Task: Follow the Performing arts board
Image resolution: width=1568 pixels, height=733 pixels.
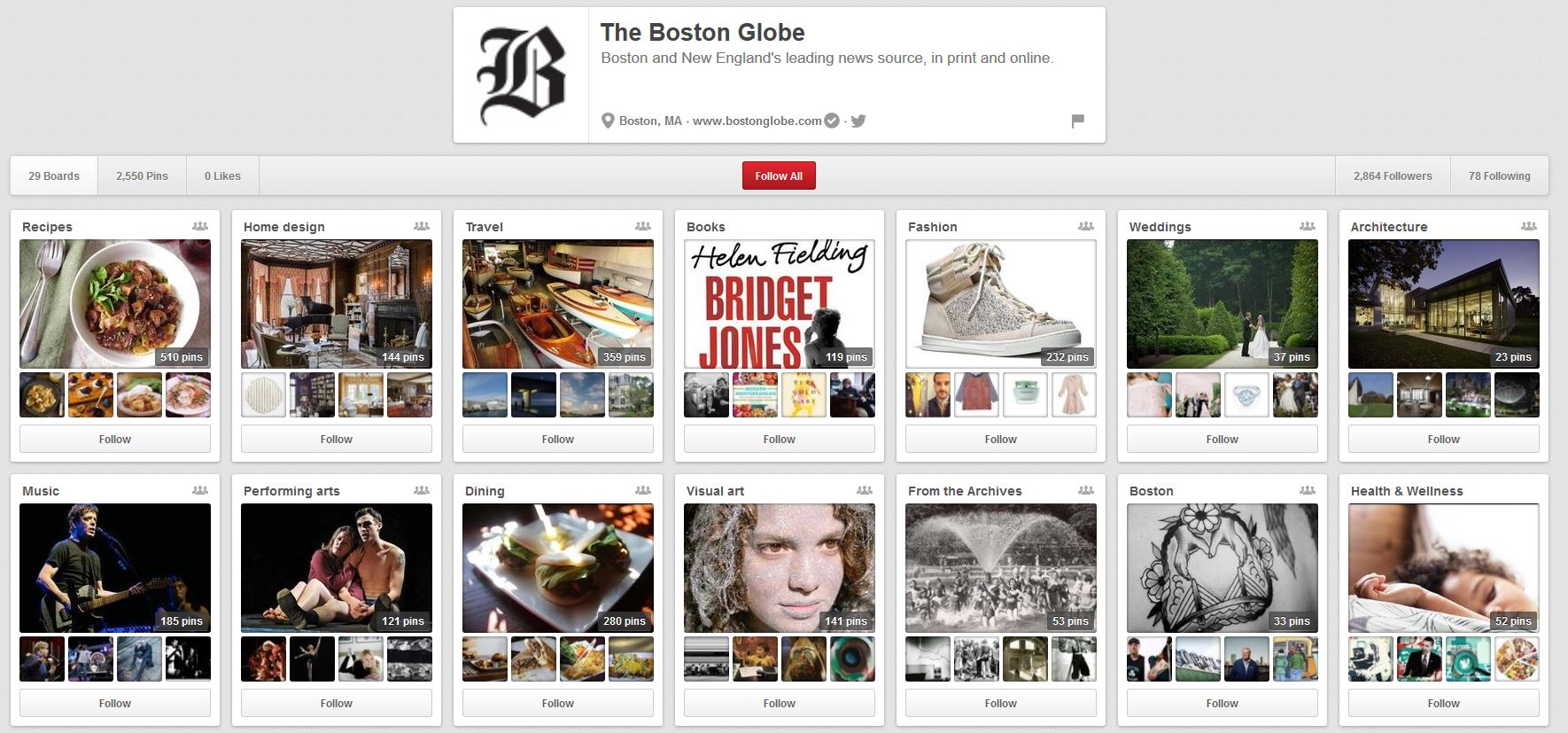Action: tap(337, 703)
